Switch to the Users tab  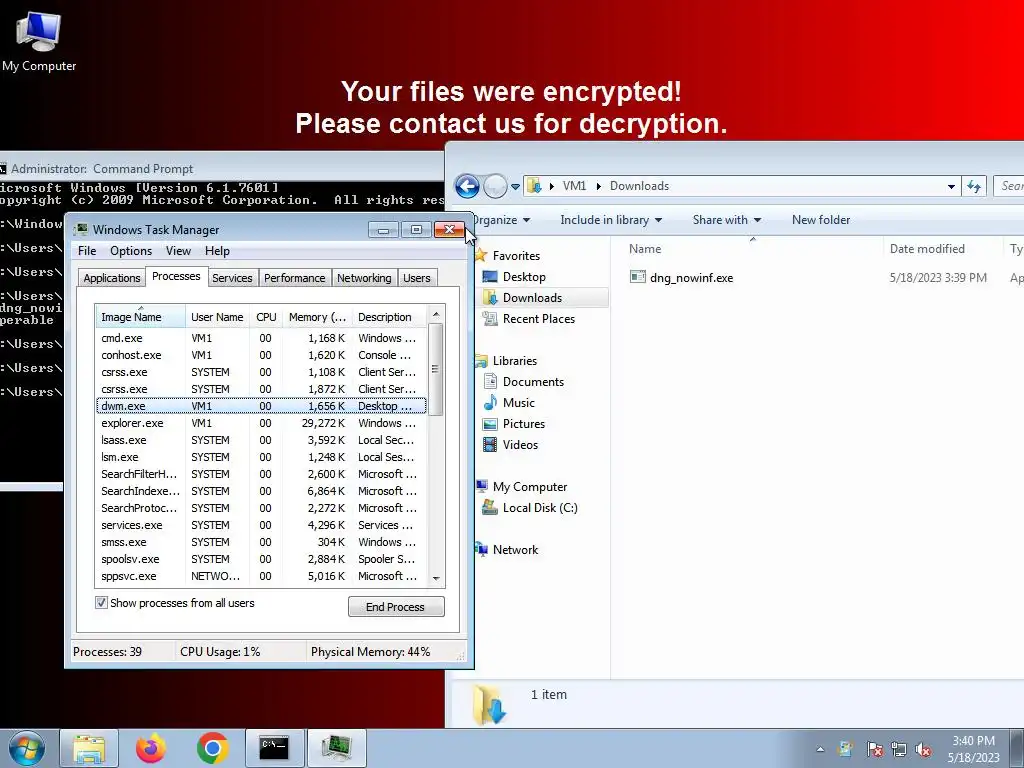[417, 278]
